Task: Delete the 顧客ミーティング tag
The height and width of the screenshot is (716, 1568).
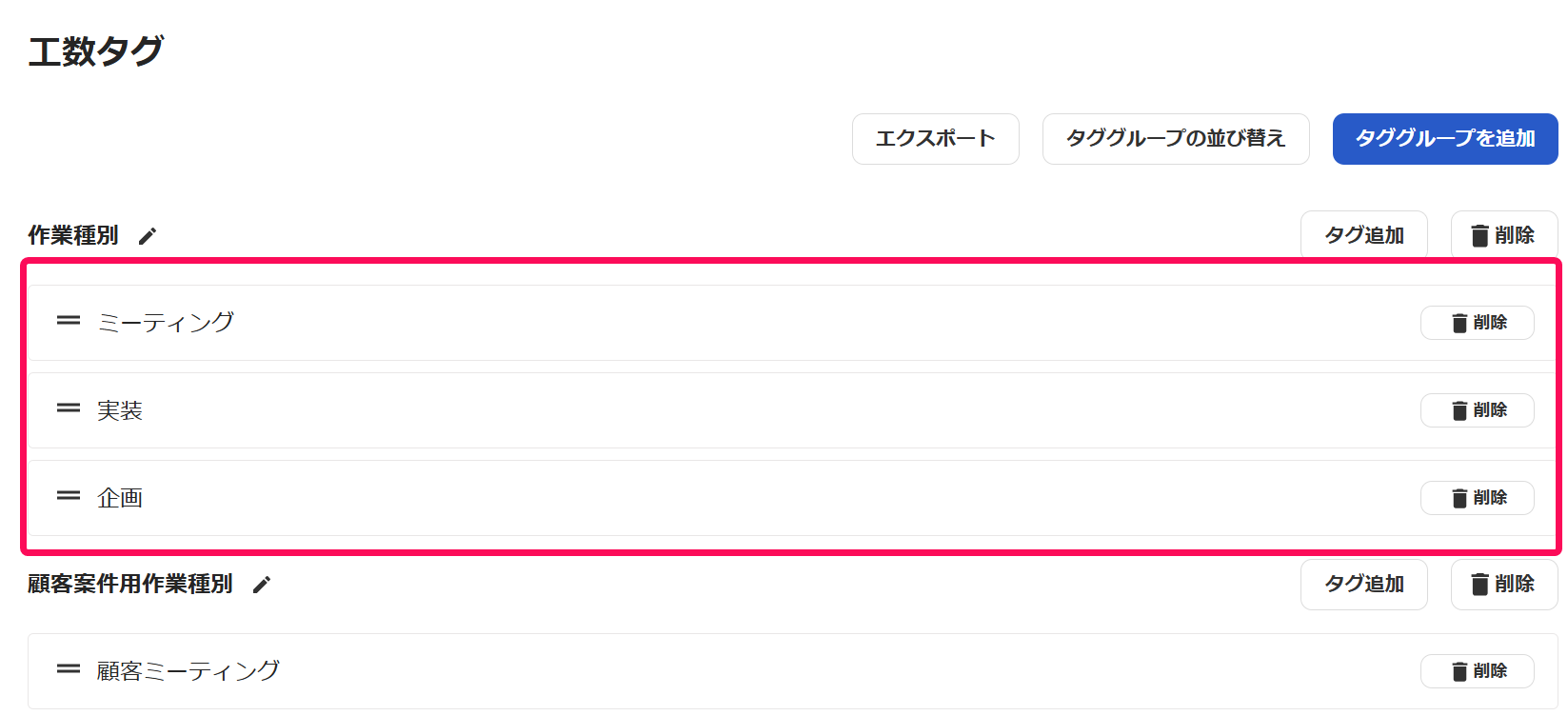Action: [x=1477, y=671]
